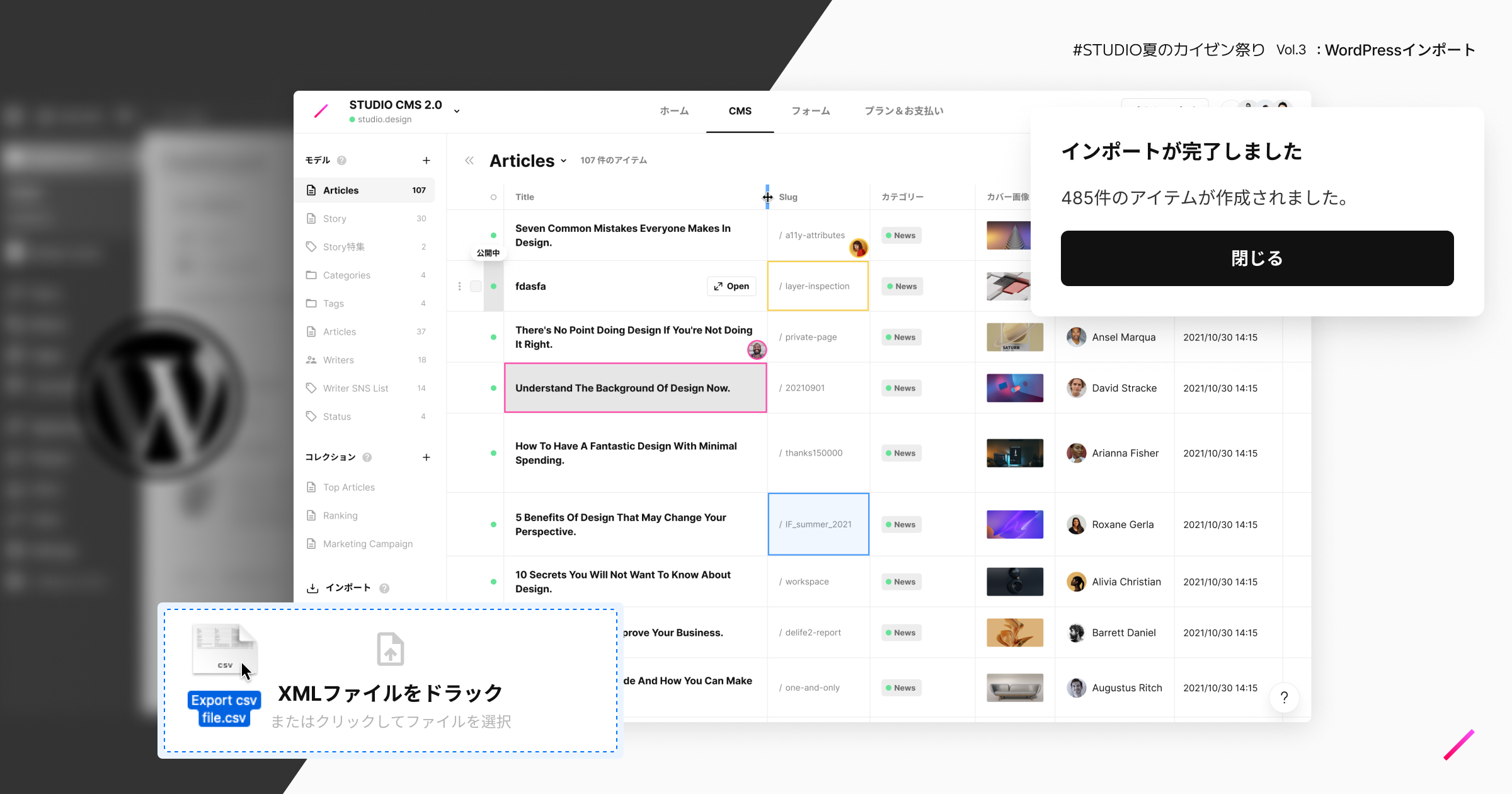Add a new model with plus icon
Screen dimensions: 1512x794
click(x=426, y=161)
